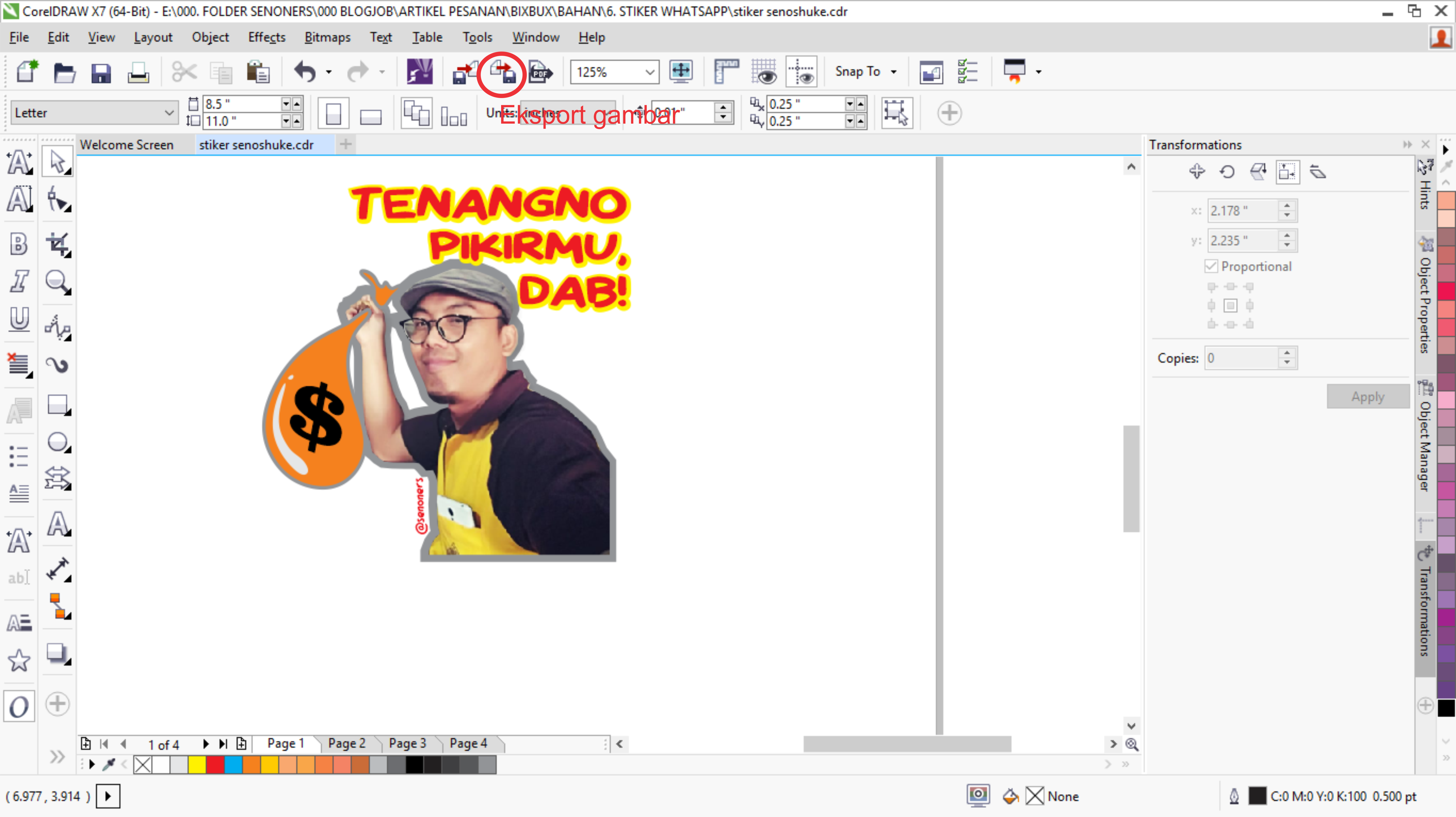Open the Rotate transformation icon
1456x817 pixels.
[1227, 172]
